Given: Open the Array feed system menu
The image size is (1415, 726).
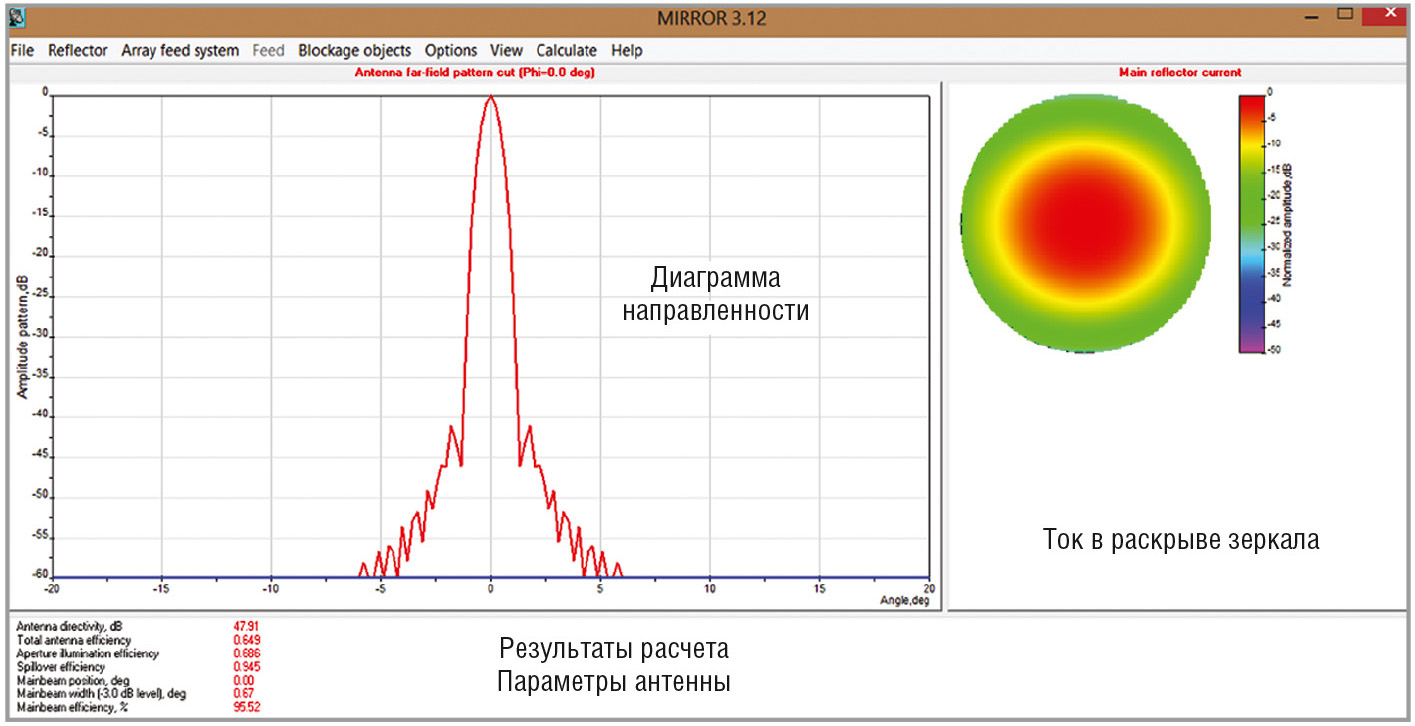Looking at the screenshot, I should pos(180,50).
